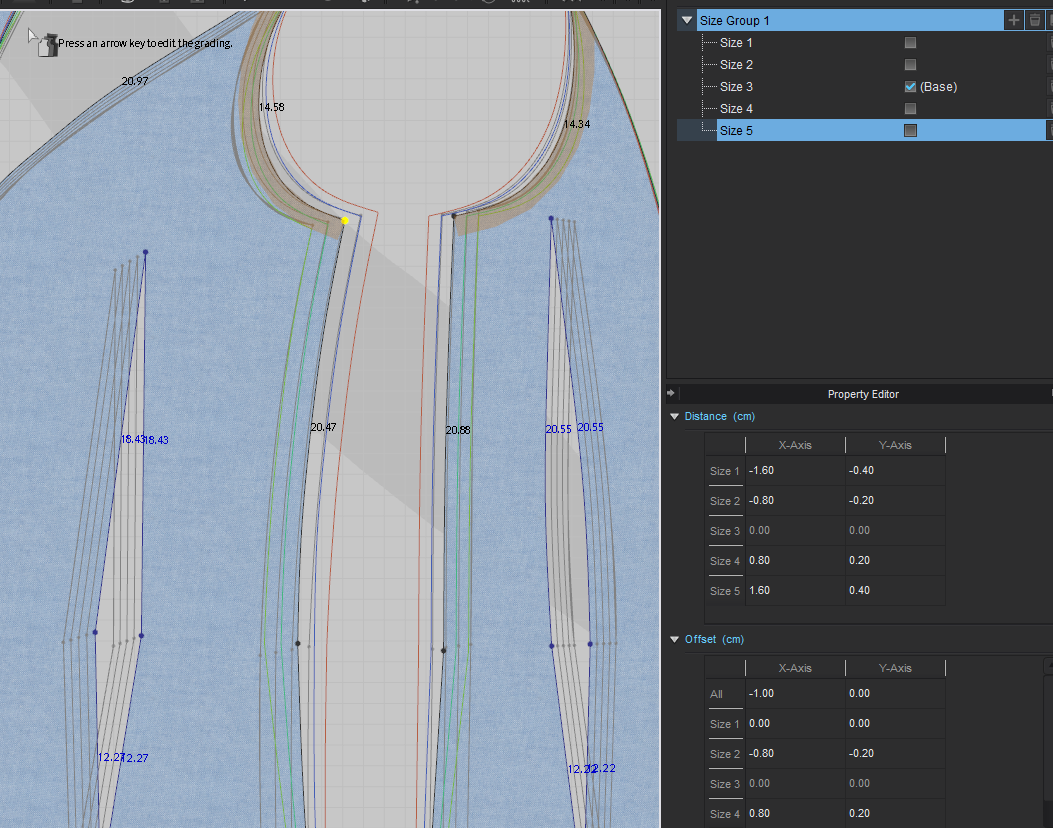Viewport: 1053px width, 828px height.
Task: Delete Size Group 1 using trash icon
Action: click(x=1035, y=20)
